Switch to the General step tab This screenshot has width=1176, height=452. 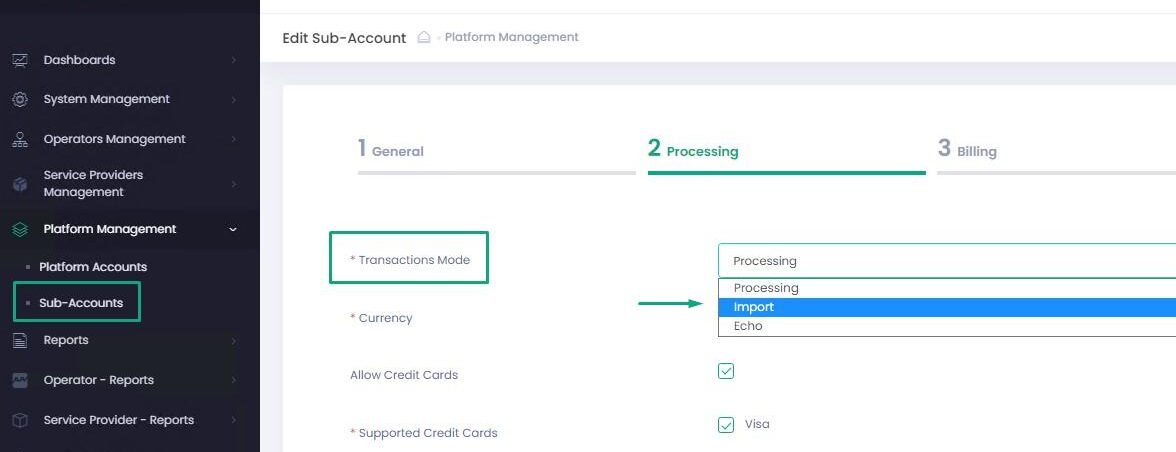pos(391,151)
